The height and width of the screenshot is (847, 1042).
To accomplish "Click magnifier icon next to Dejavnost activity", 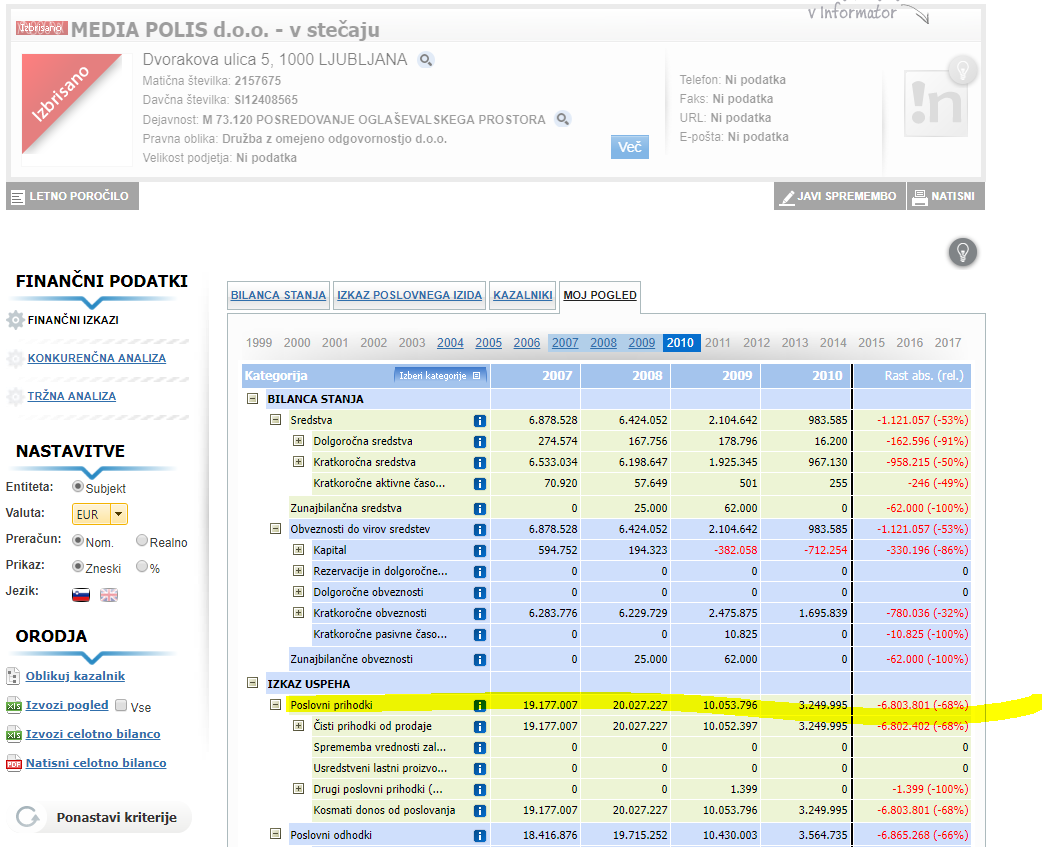I will tap(563, 119).
